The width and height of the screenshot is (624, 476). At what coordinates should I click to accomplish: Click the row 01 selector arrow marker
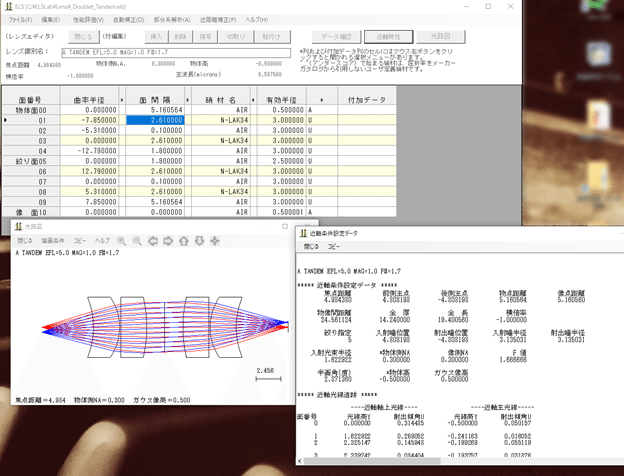point(6,120)
